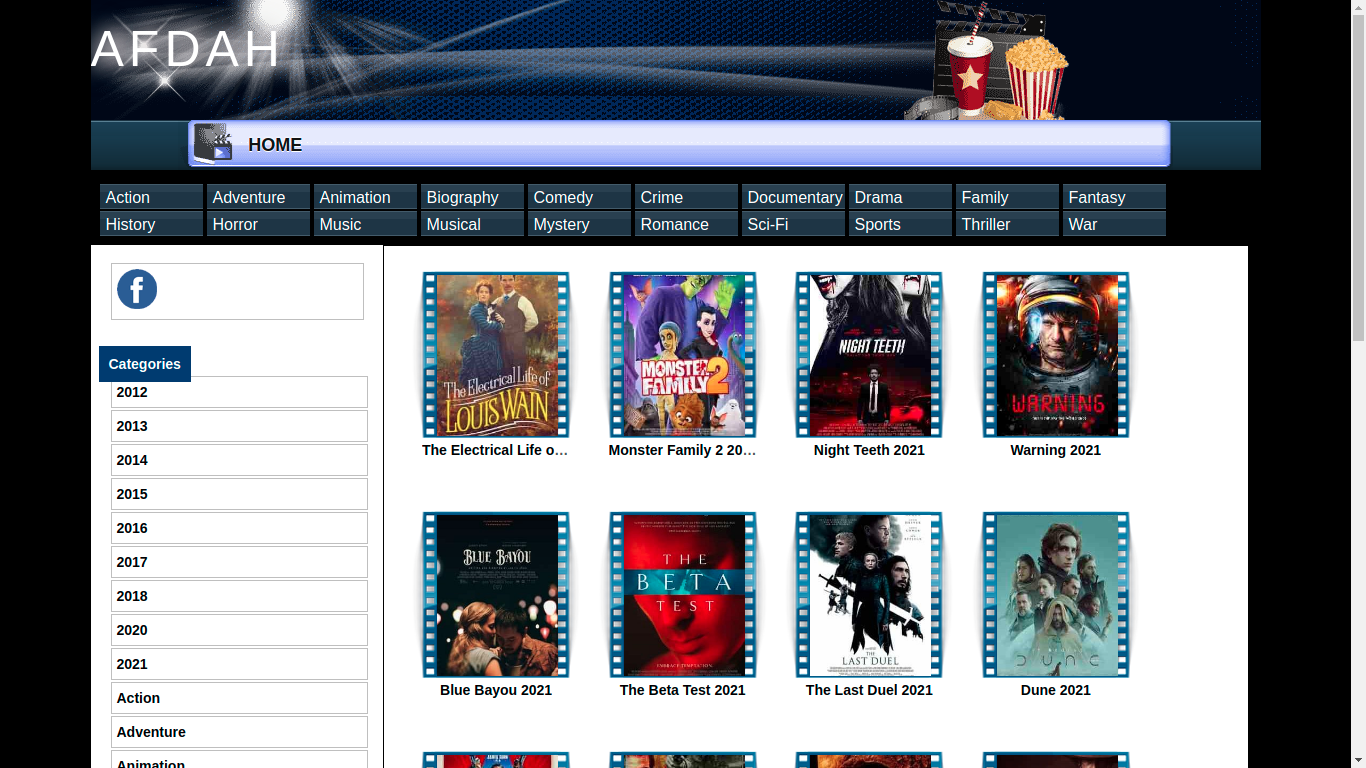Open the Blue Bayou poster
The height and width of the screenshot is (768, 1366).
(496, 595)
